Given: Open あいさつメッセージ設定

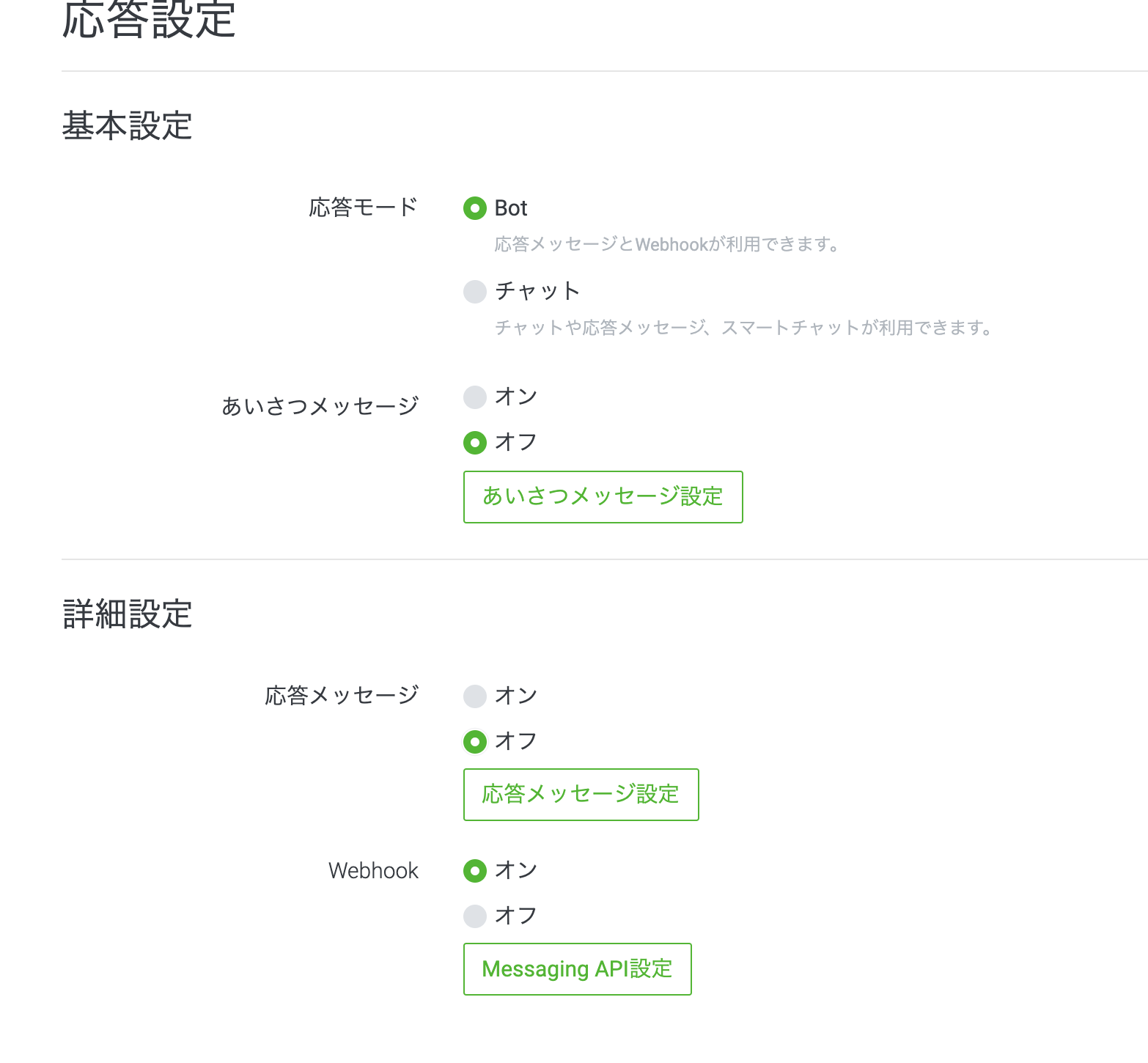Looking at the screenshot, I should pos(603,497).
